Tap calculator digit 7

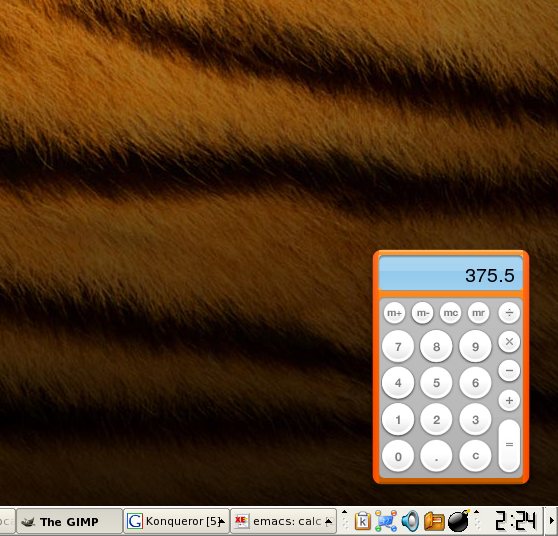click(x=398, y=346)
